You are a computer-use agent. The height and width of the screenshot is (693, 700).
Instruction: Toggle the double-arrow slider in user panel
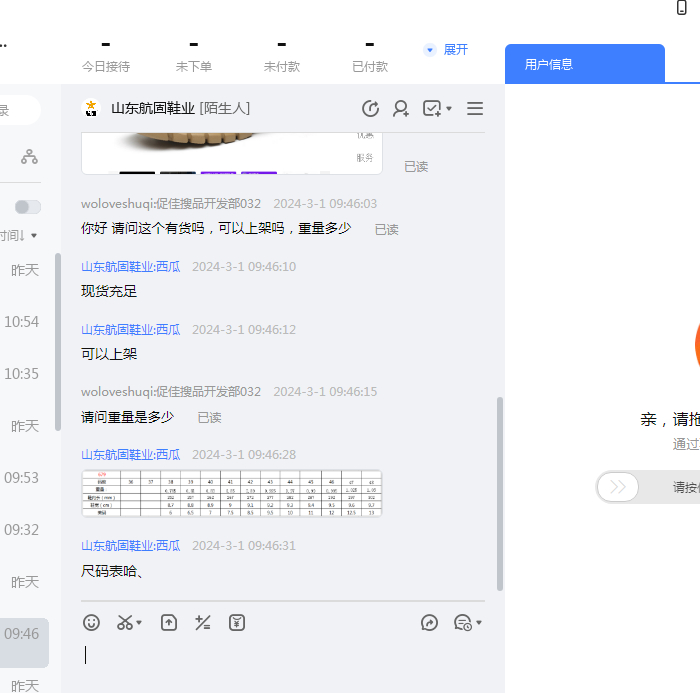click(x=618, y=487)
